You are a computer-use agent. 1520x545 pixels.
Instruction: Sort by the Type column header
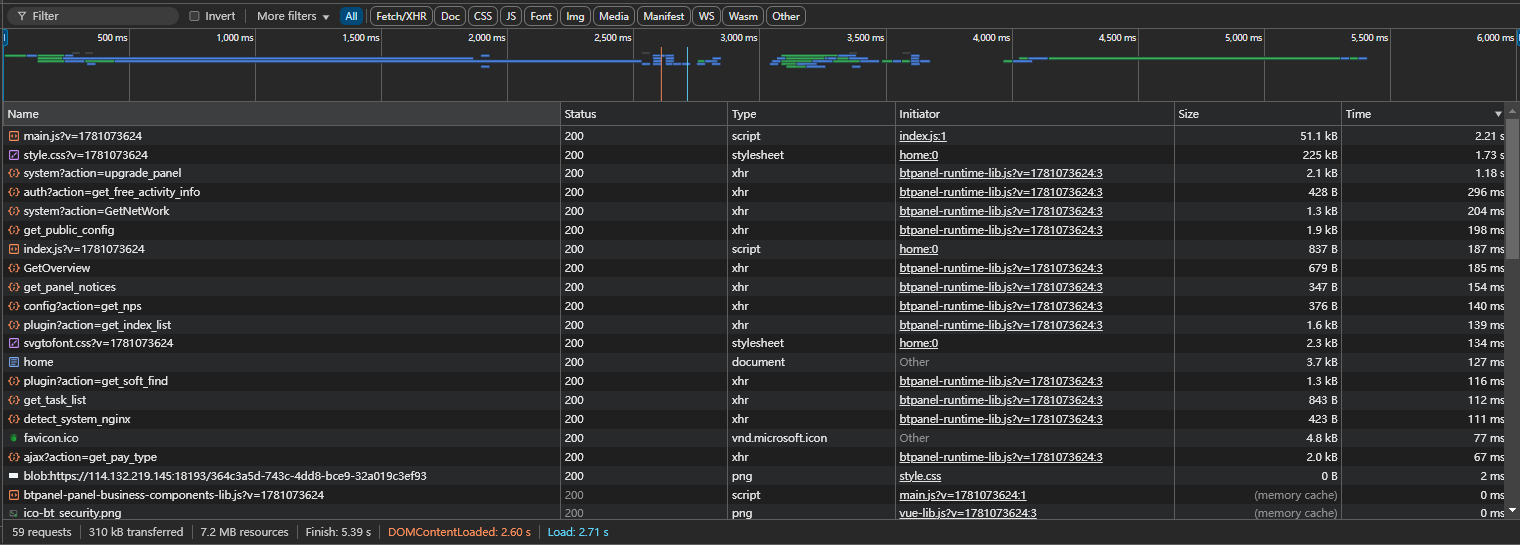(x=811, y=114)
